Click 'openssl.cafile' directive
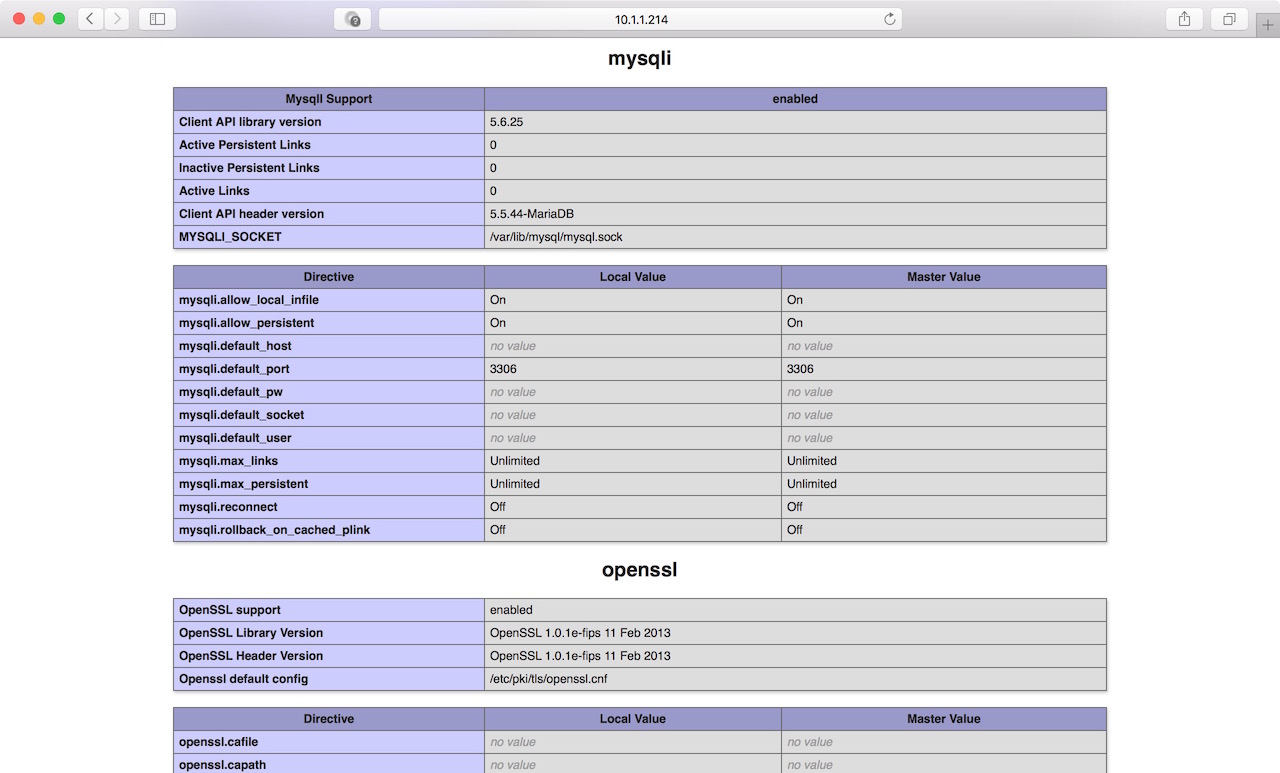The image size is (1280, 773). pos(218,742)
